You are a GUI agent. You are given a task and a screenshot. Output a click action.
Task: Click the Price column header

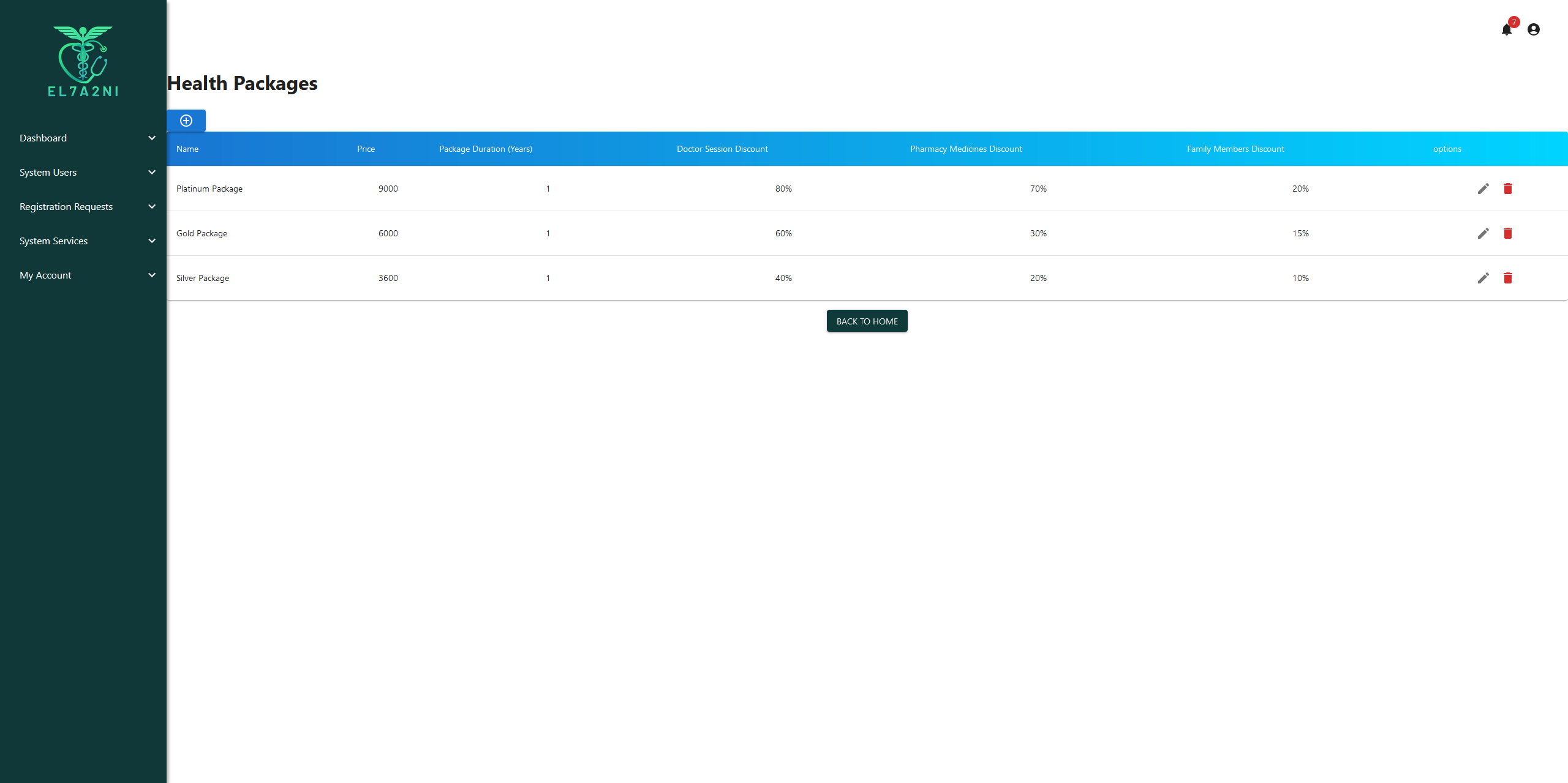366,149
